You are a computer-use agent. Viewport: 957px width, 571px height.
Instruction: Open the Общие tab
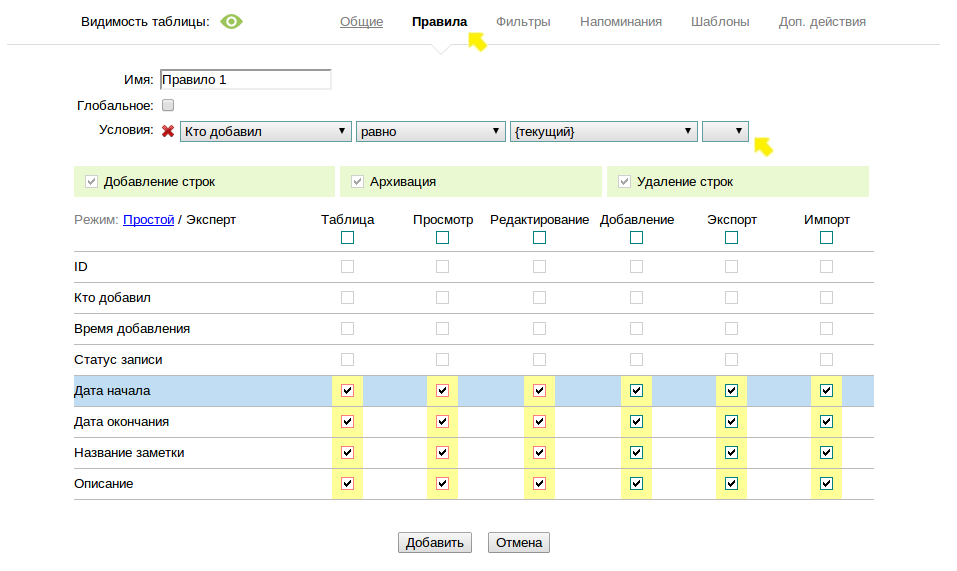(x=361, y=21)
